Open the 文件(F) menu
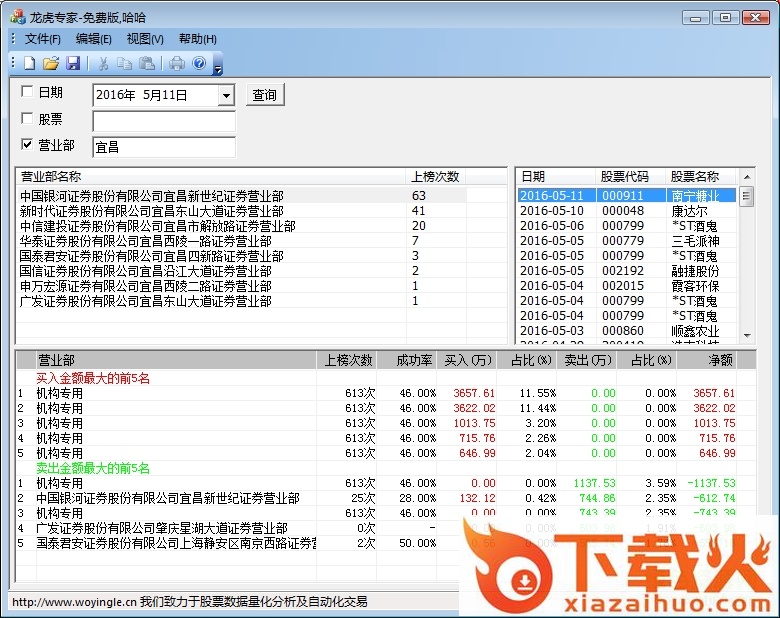Viewport: 780px width, 618px height. [x=43, y=39]
